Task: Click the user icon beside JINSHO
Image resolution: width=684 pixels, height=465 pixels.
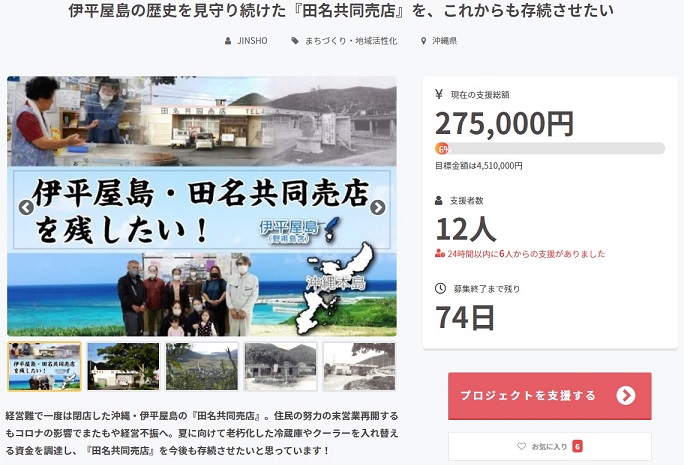Action: click(x=228, y=41)
